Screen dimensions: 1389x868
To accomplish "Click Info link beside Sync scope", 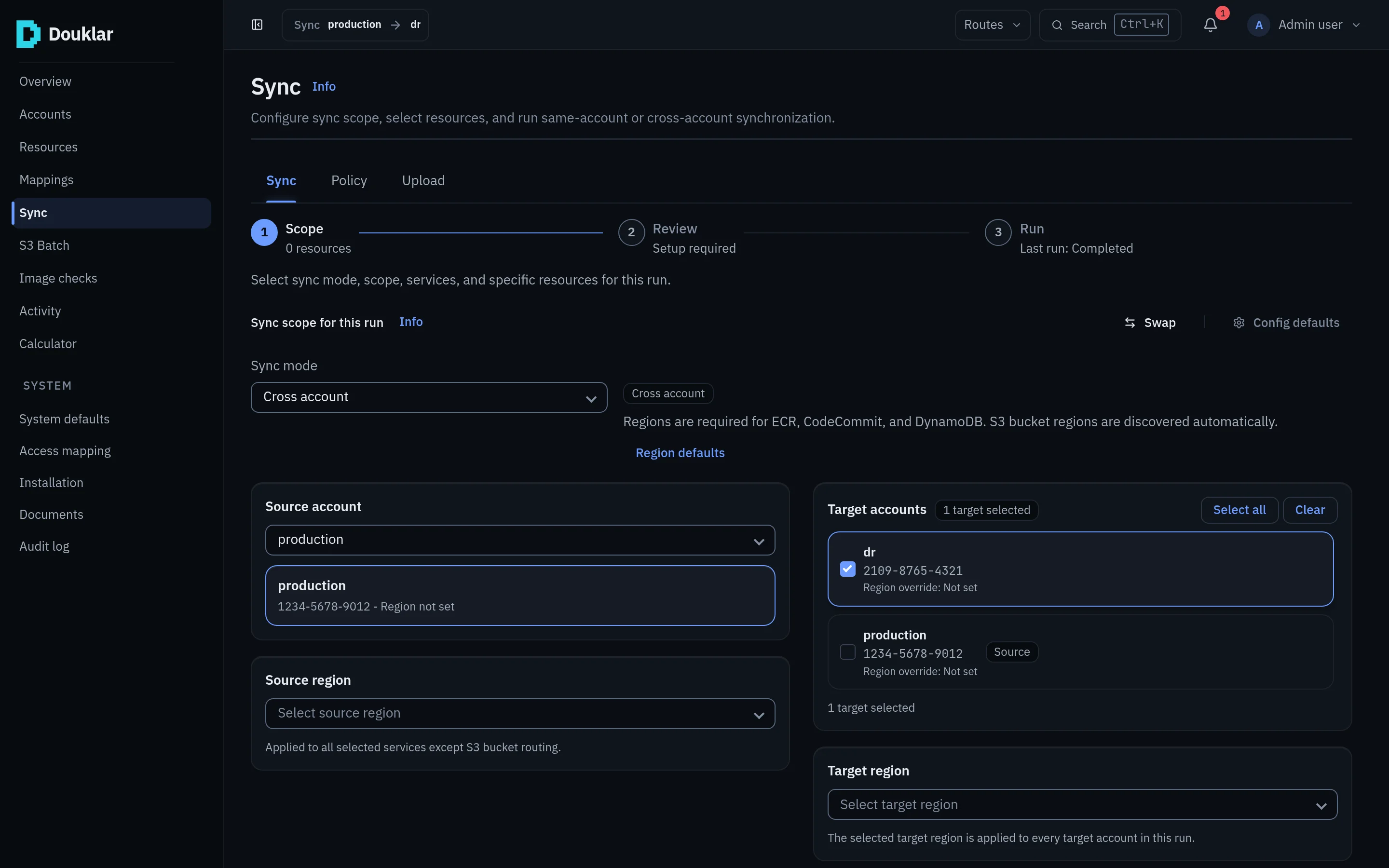I will [x=411, y=322].
